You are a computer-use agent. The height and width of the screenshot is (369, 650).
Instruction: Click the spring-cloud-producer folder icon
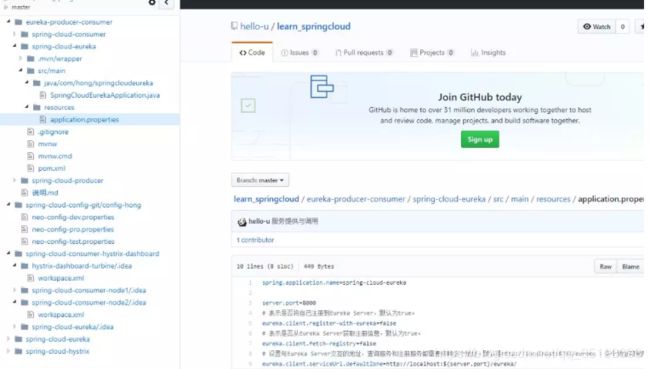[x=24, y=180]
